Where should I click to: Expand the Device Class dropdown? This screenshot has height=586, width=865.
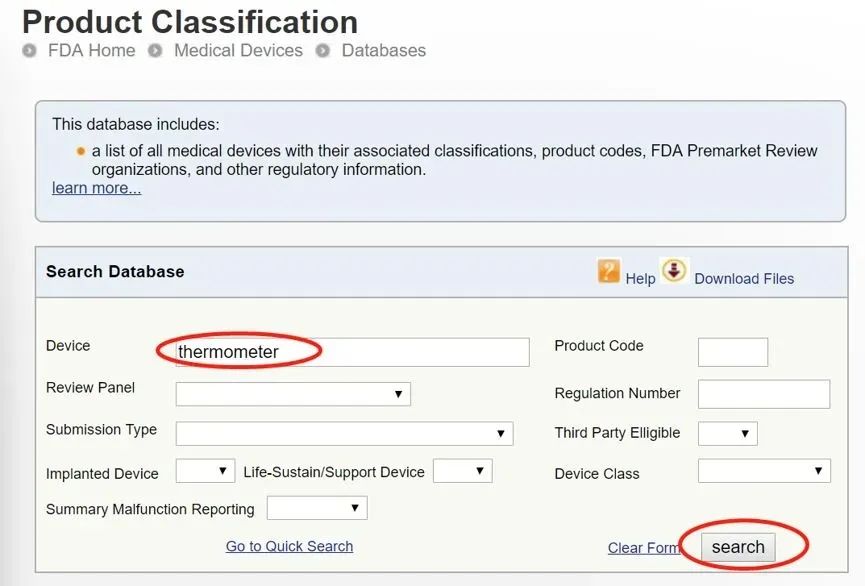[x=764, y=471]
